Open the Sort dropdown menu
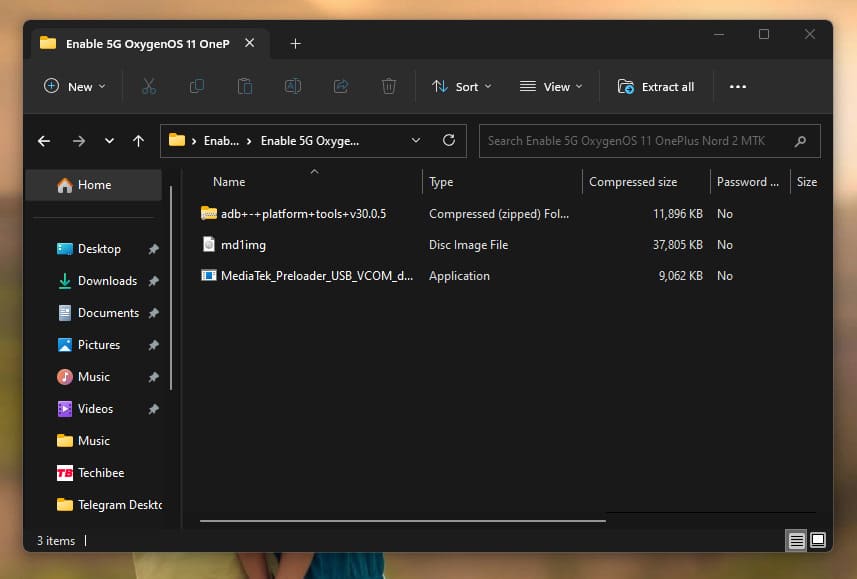 pyautogui.click(x=462, y=86)
